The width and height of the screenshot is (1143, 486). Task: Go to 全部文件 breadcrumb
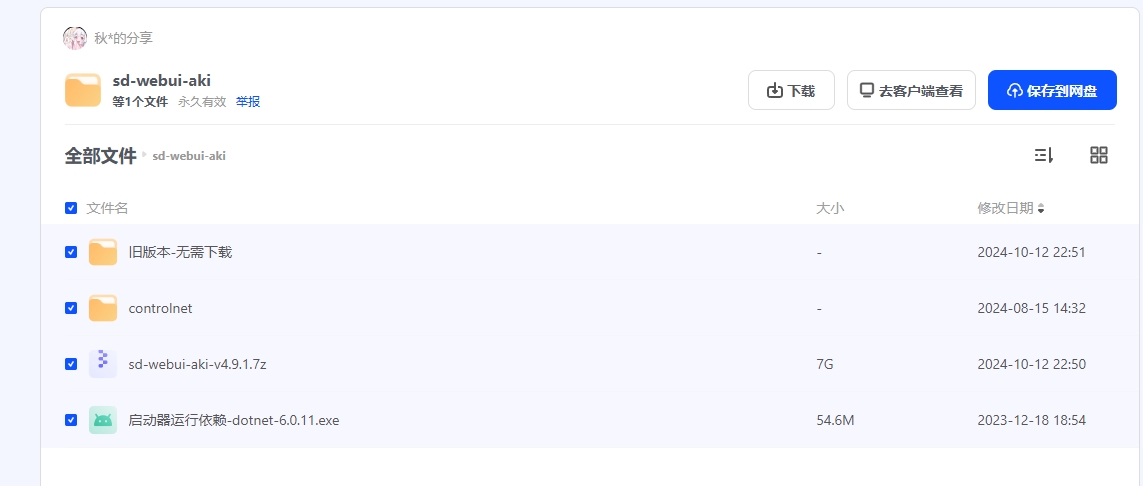point(101,156)
